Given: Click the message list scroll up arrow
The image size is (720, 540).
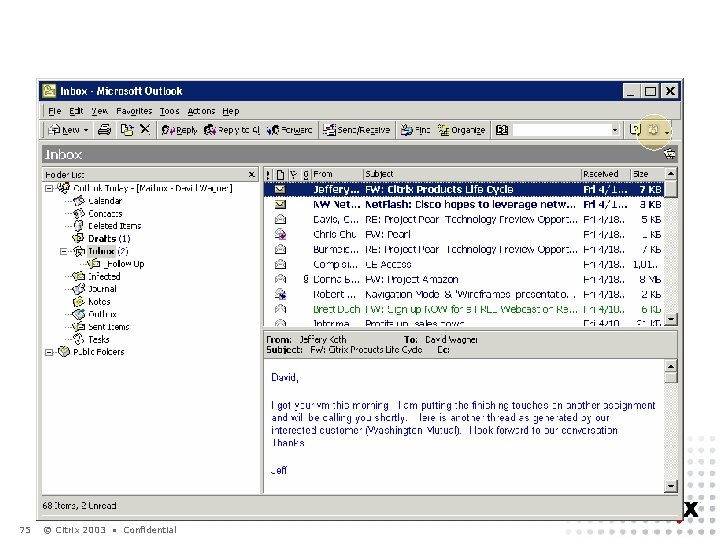Looking at the screenshot, I should pyautogui.click(x=671, y=174).
